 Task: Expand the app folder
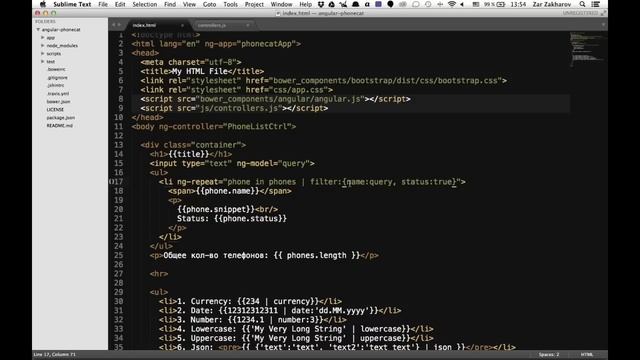coord(42,38)
